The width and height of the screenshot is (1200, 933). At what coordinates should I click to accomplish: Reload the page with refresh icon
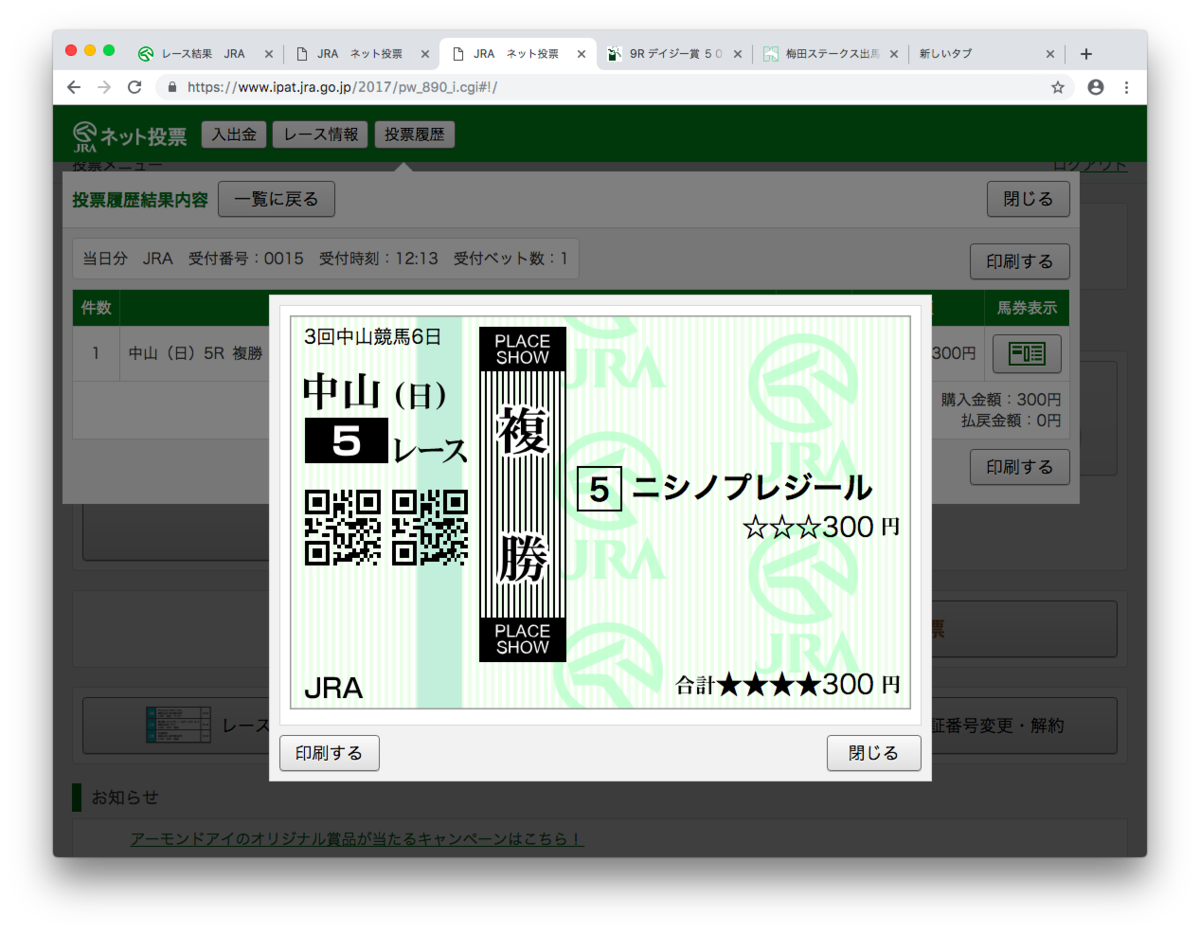[x=135, y=87]
